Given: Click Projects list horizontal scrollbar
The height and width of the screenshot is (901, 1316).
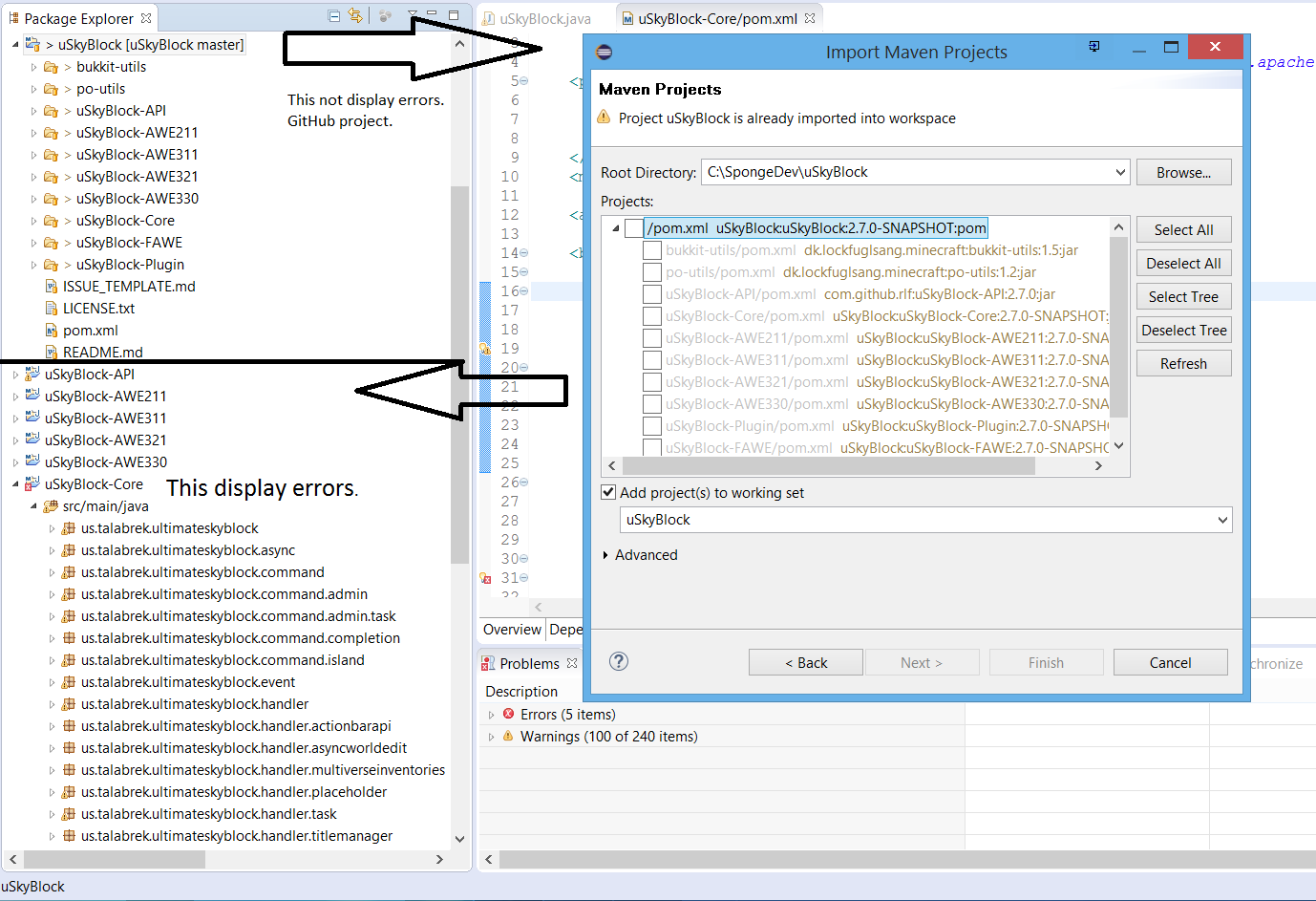Looking at the screenshot, I should pyautogui.click(x=829, y=465).
